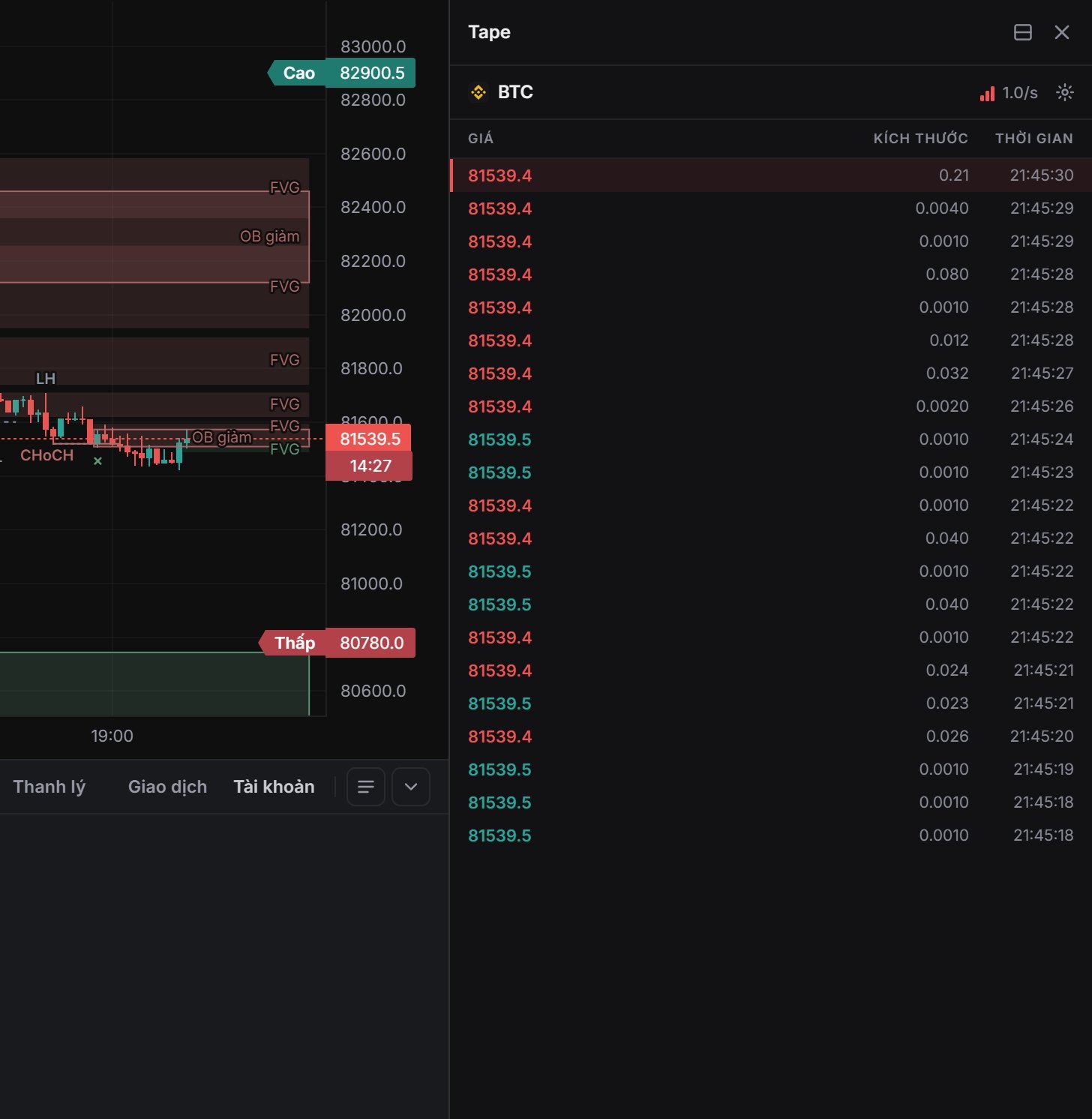Close the Tape panel
1092x1119 pixels.
coord(1061,32)
